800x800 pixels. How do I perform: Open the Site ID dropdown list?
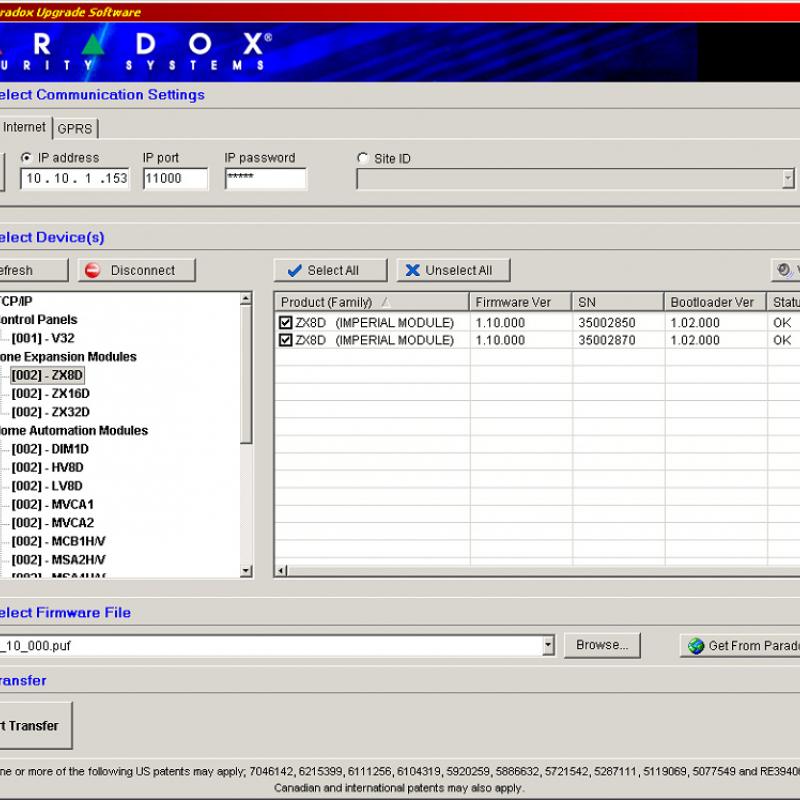point(788,179)
